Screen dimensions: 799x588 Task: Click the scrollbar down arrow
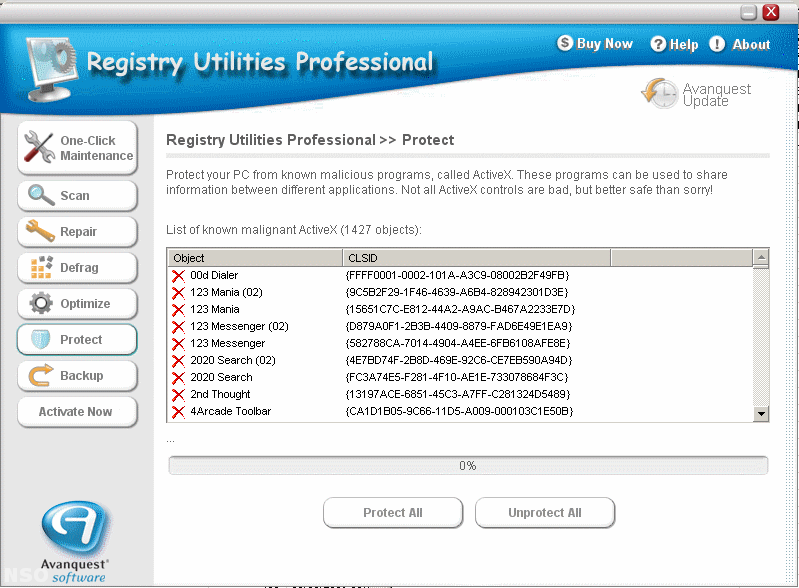coord(761,413)
